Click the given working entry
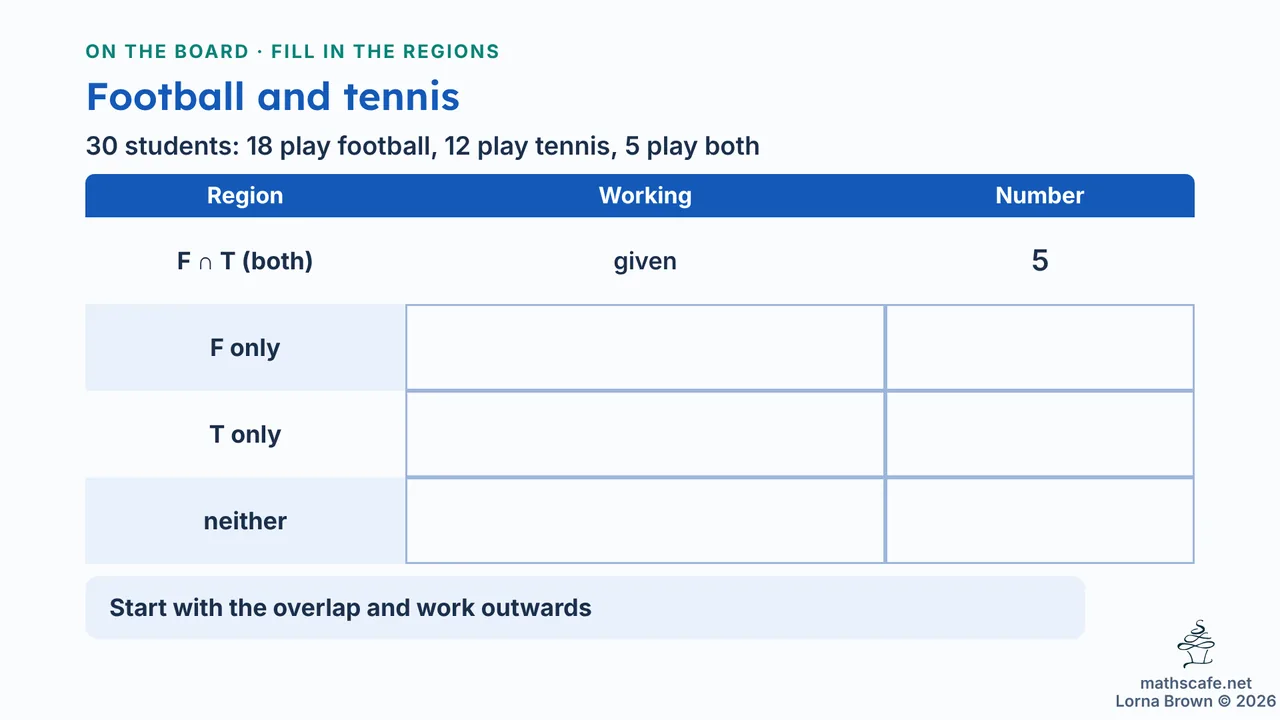 coord(645,262)
